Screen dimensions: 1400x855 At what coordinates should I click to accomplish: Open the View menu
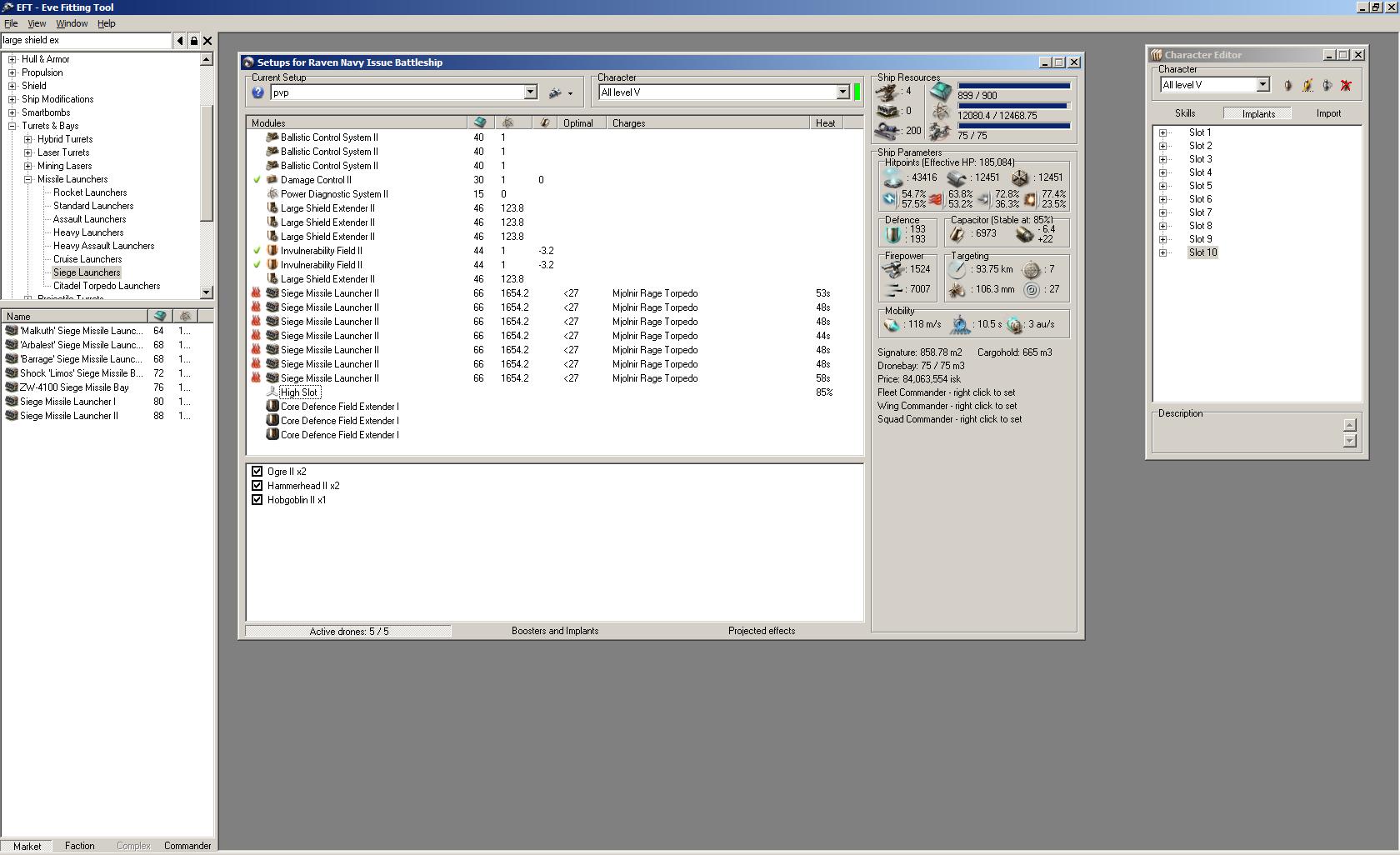(x=37, y=23)
